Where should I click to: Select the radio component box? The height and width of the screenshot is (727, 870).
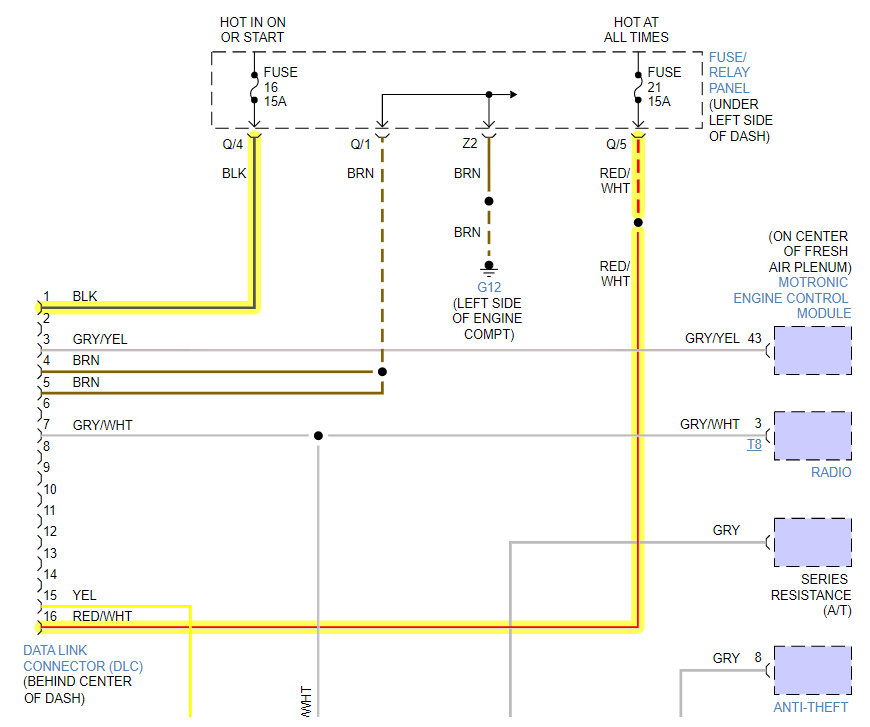[x=813, y=436]
